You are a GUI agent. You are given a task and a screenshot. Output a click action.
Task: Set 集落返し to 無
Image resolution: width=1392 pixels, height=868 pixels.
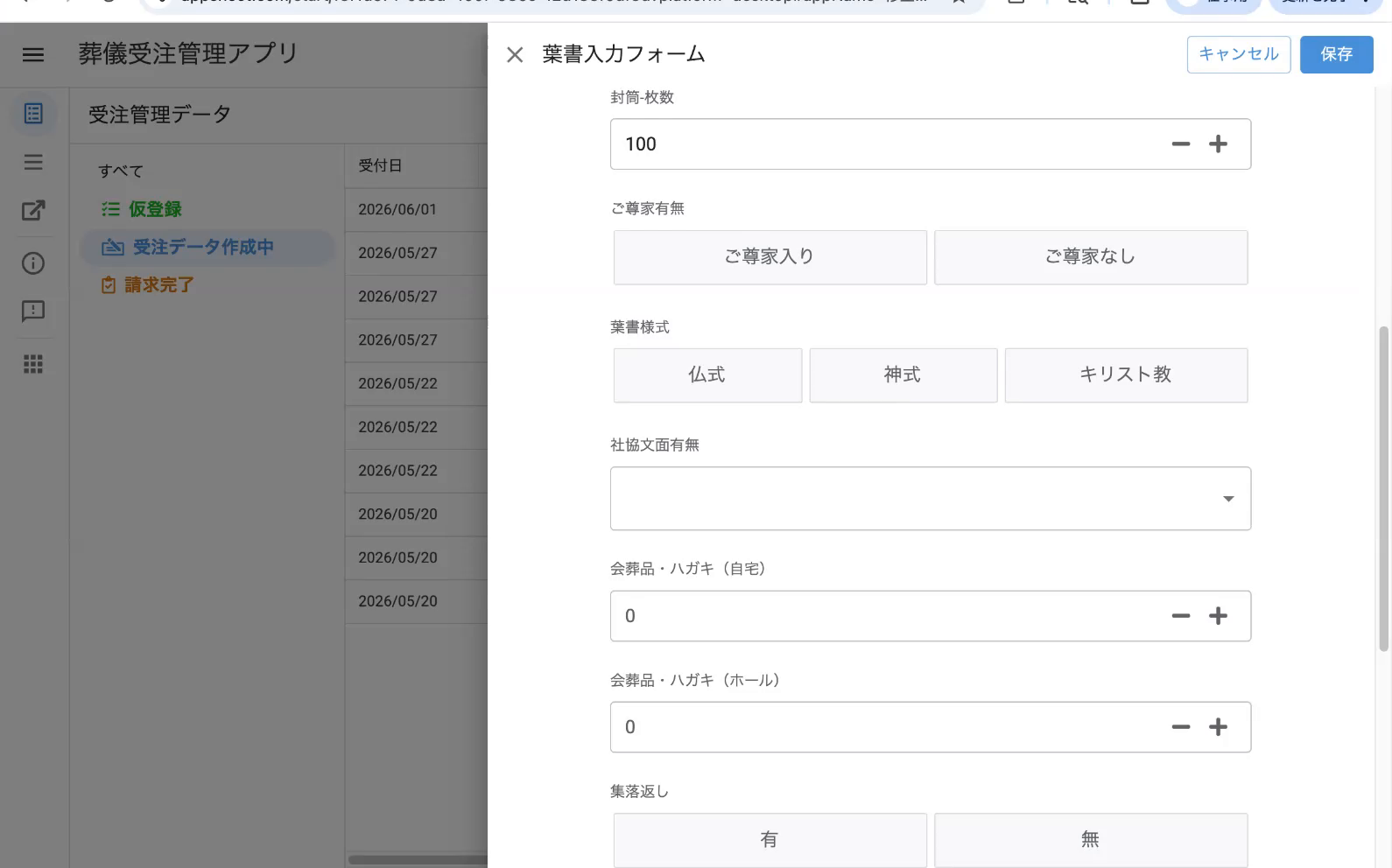point(1091,840)
